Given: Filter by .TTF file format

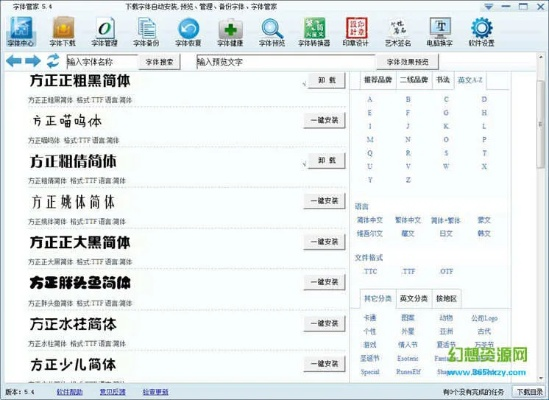Looking at the screenshot, I should (x=408, y=271).
